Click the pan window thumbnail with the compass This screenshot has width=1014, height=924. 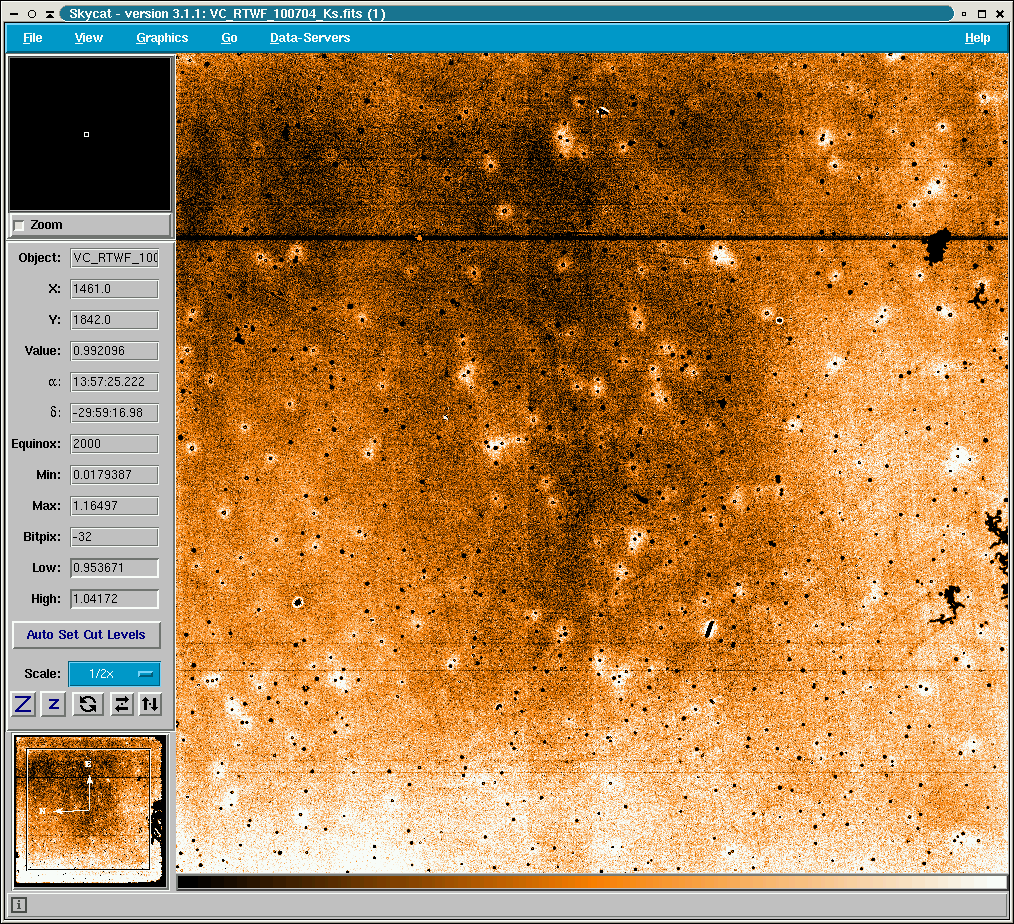tap(90, 810)
